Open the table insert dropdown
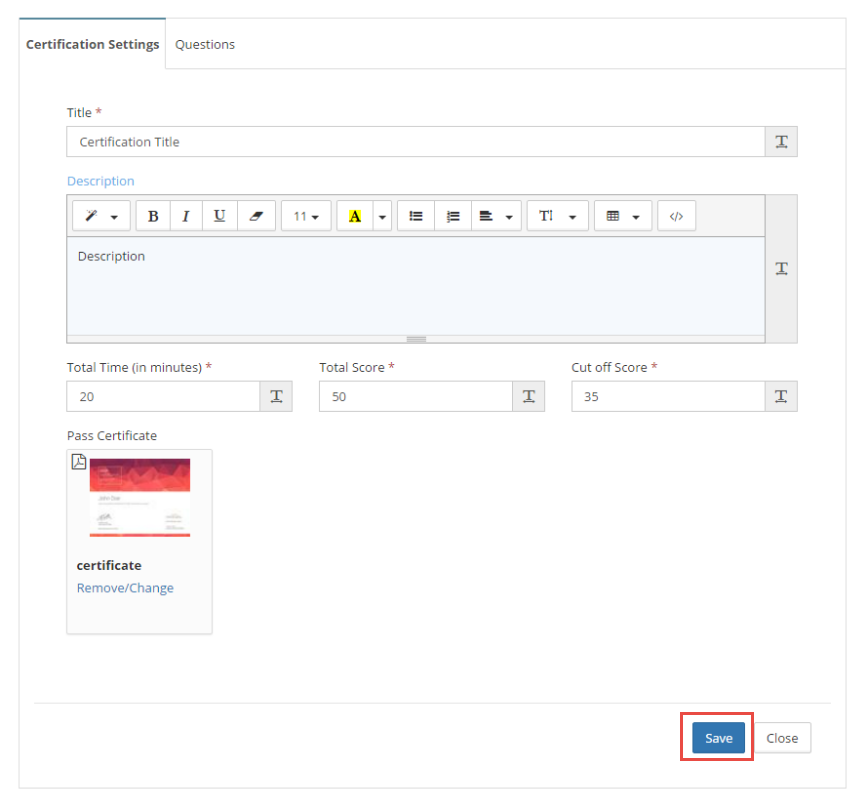The height and width of the screenshot is (798, 863). 623,216
